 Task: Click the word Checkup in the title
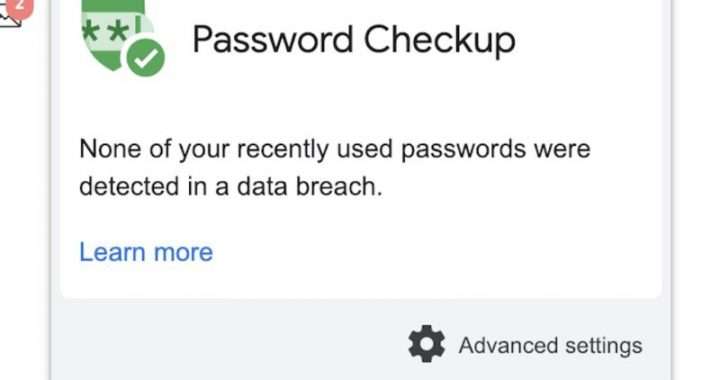(x=439, y=40)
